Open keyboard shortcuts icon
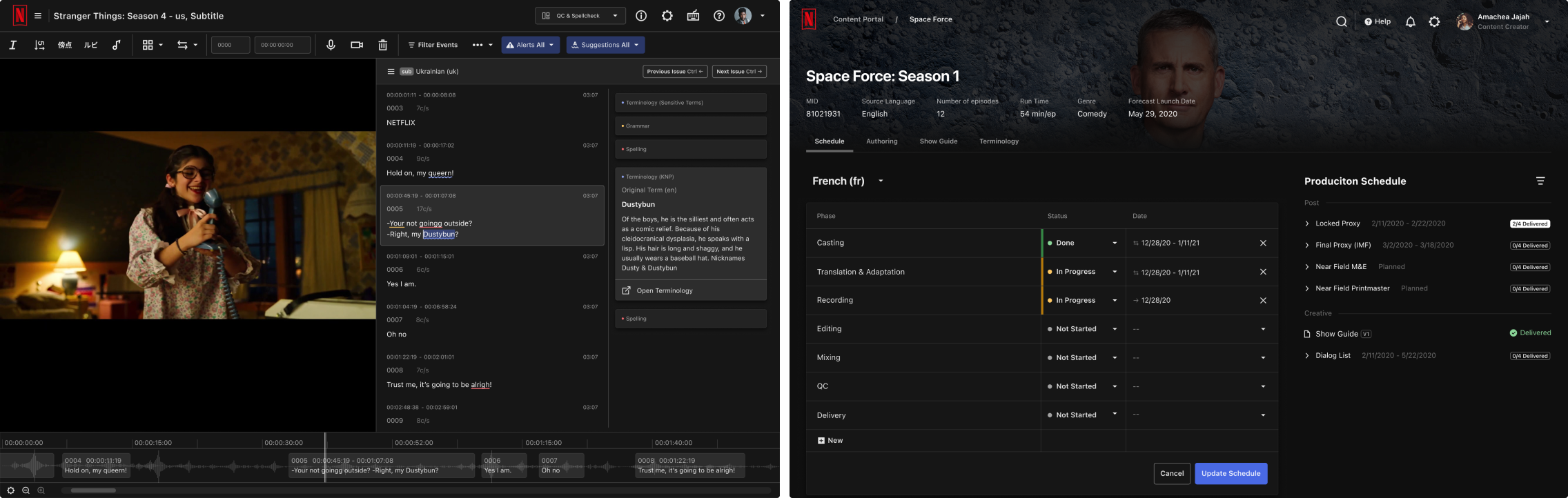1568x498 pixels. tap(694, 16)
